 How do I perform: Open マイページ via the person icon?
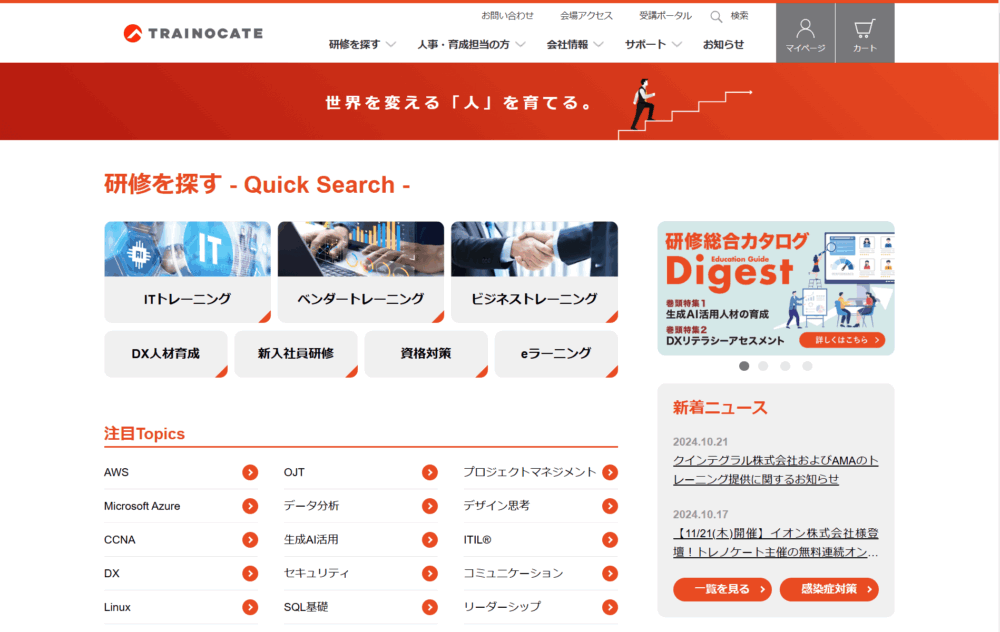click(805, 33)
